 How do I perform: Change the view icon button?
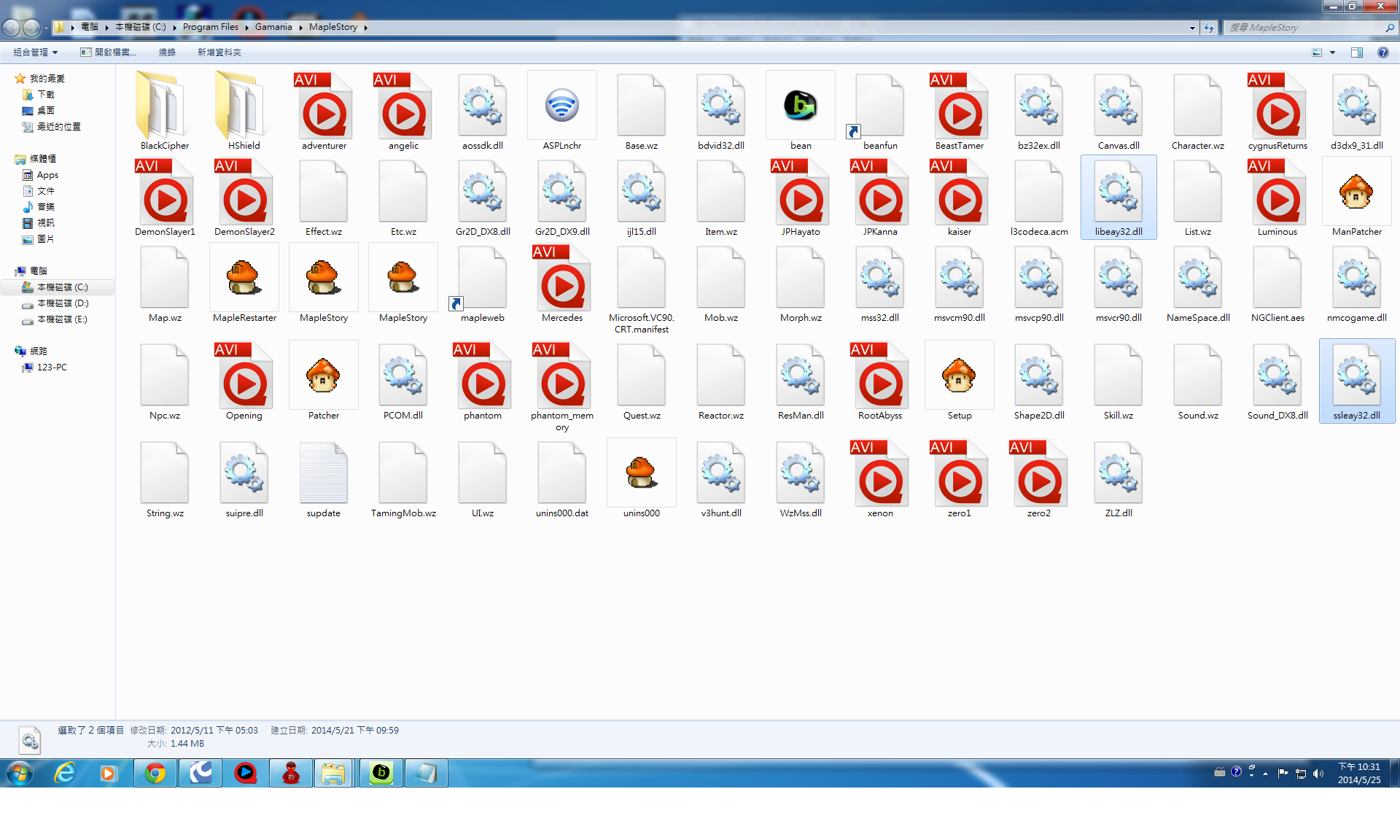(x=1317, y=52)
